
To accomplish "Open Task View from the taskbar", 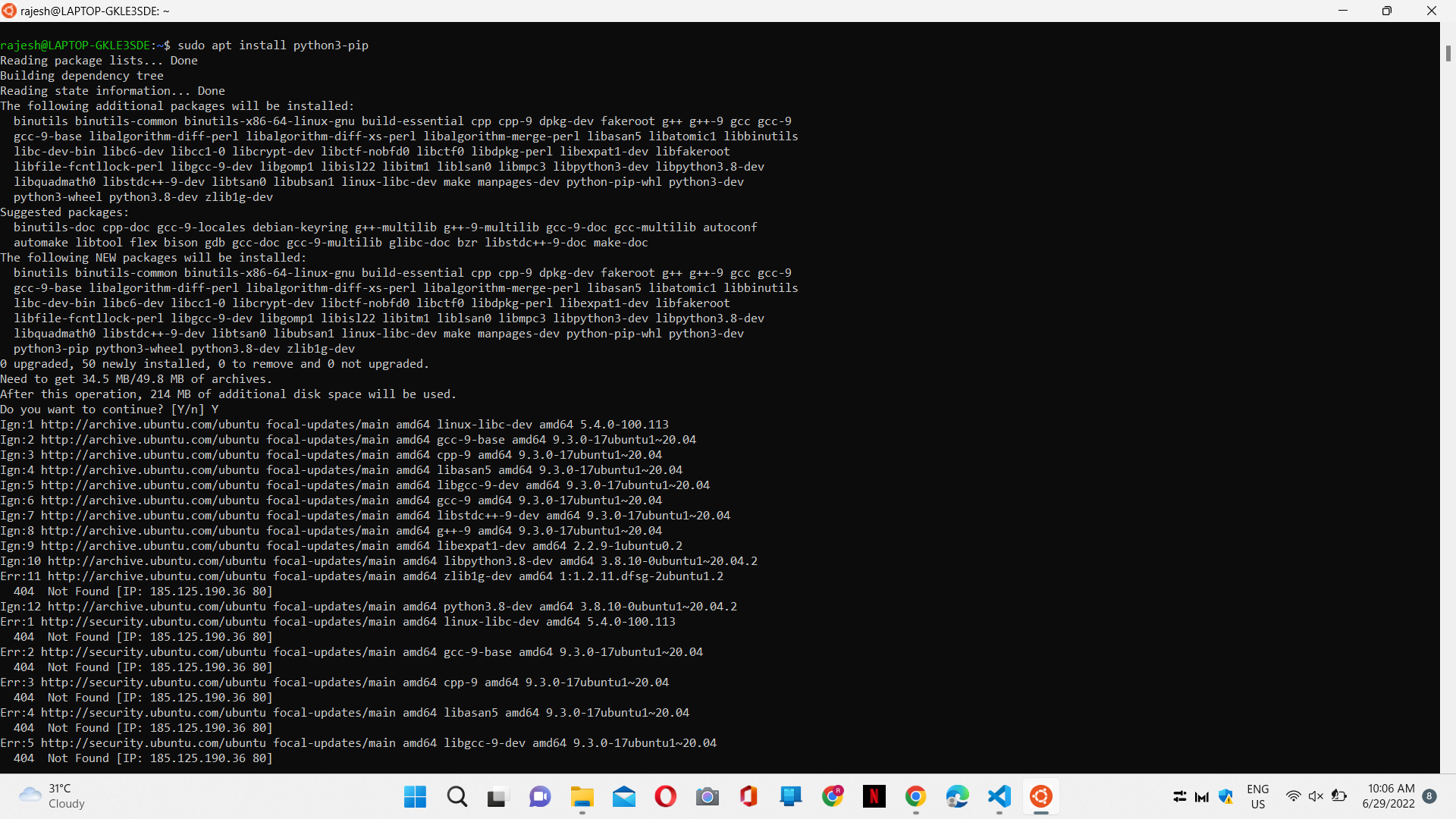I will (x=497, y=796).
